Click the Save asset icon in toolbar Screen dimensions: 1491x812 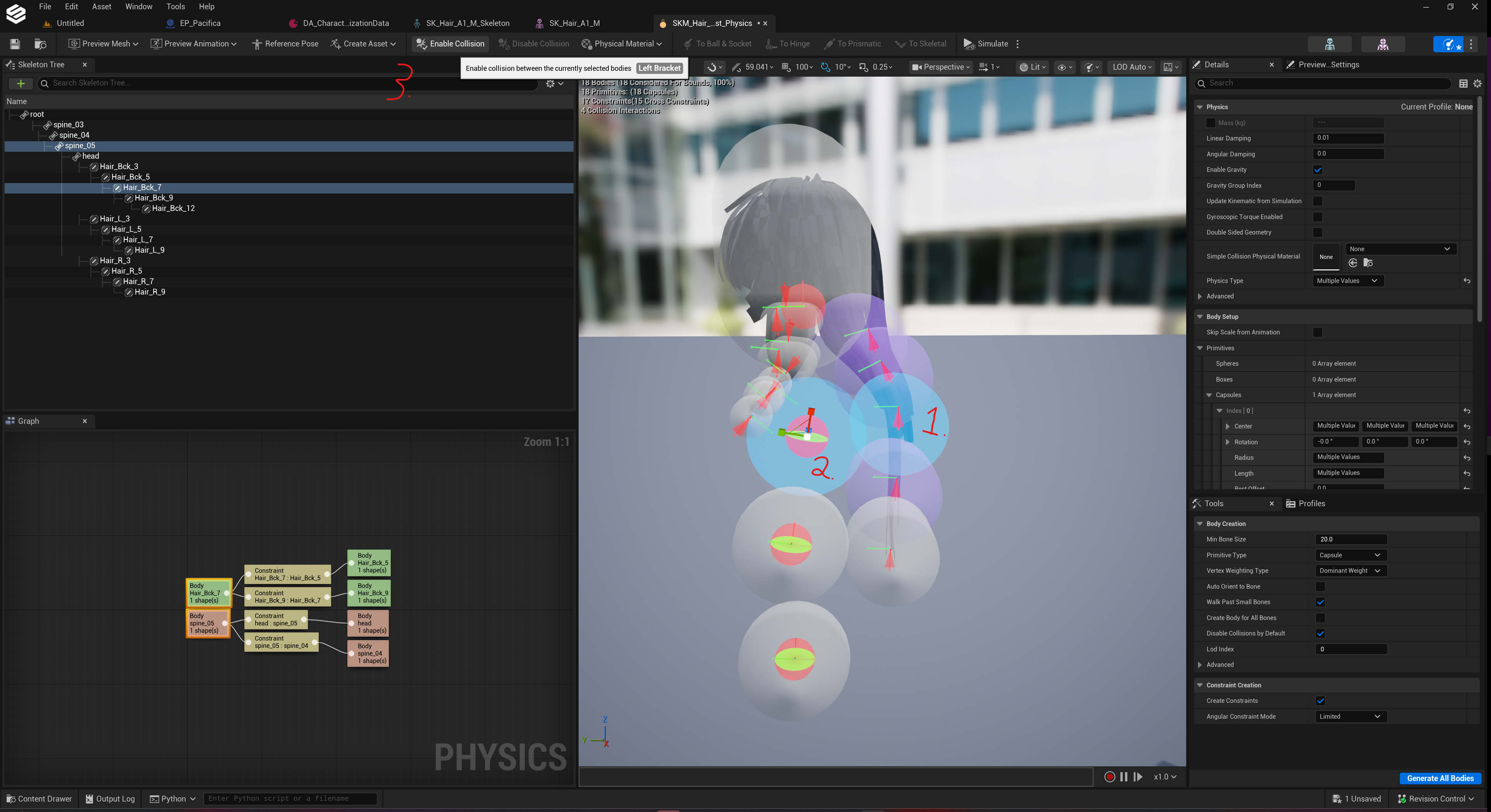(x=15, y=44)
